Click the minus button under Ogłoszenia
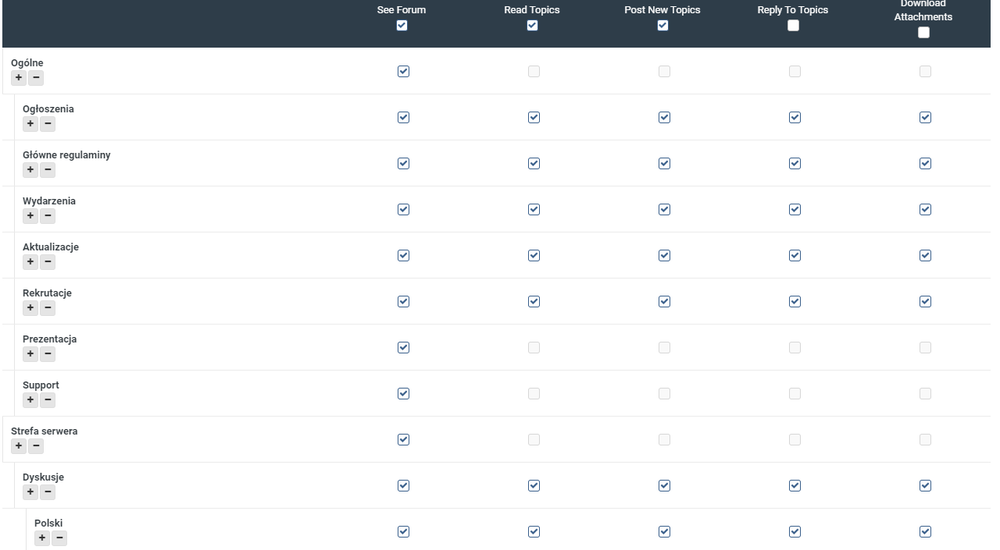1000x550 pixels. coord(48,124)
